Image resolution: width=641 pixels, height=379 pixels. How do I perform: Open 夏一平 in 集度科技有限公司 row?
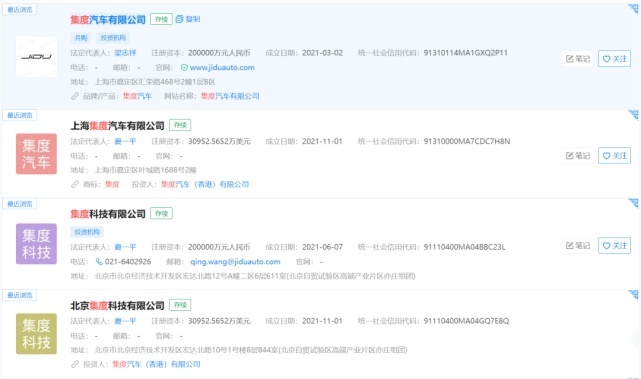point(125,247)
